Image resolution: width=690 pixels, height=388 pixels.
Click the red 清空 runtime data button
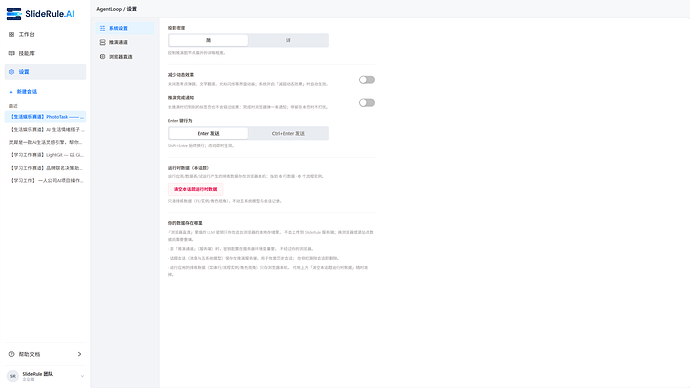[195, 189]
